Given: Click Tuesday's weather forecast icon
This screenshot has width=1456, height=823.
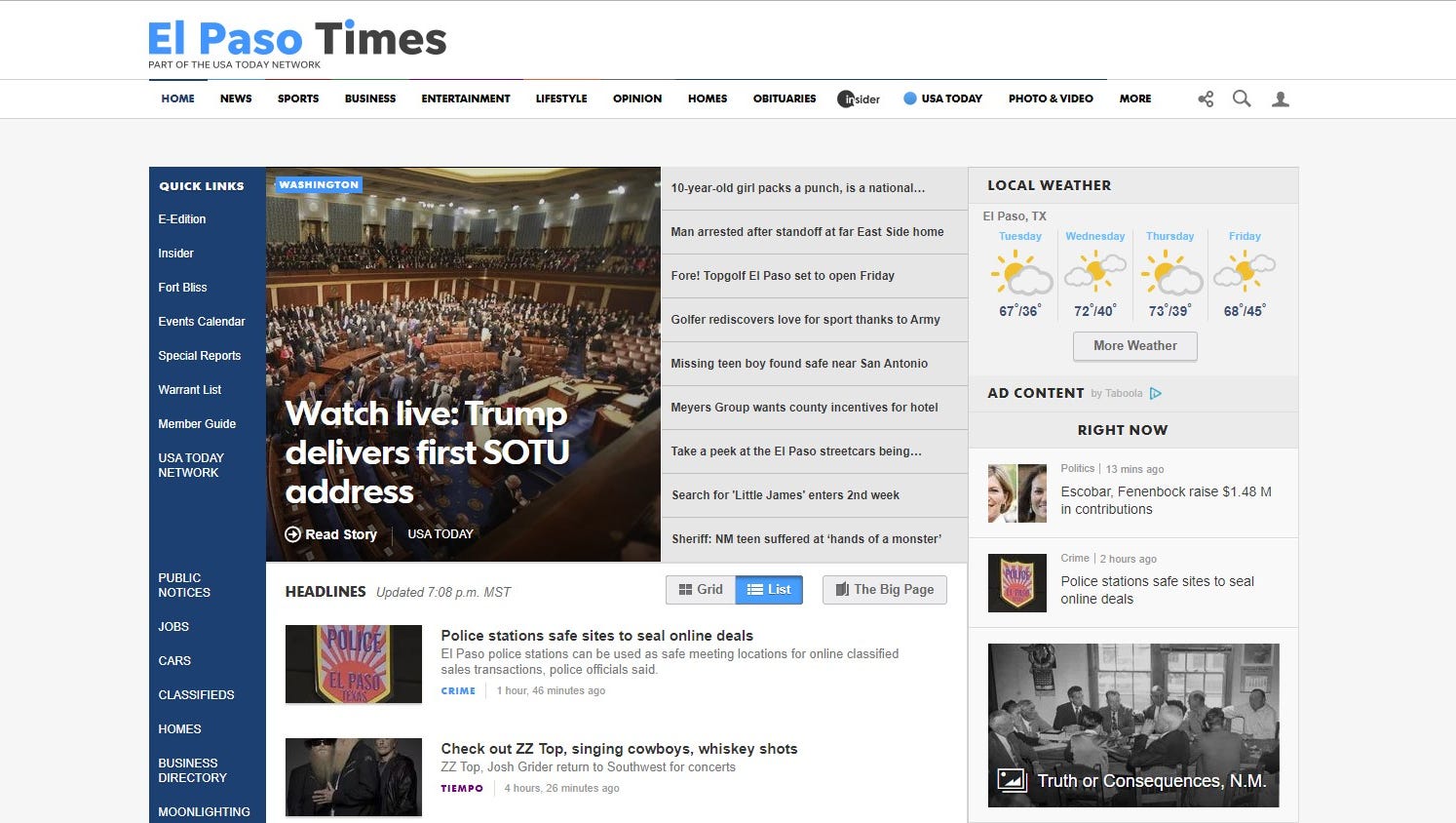Looking at the screenshot, I should pos(1020,272).
